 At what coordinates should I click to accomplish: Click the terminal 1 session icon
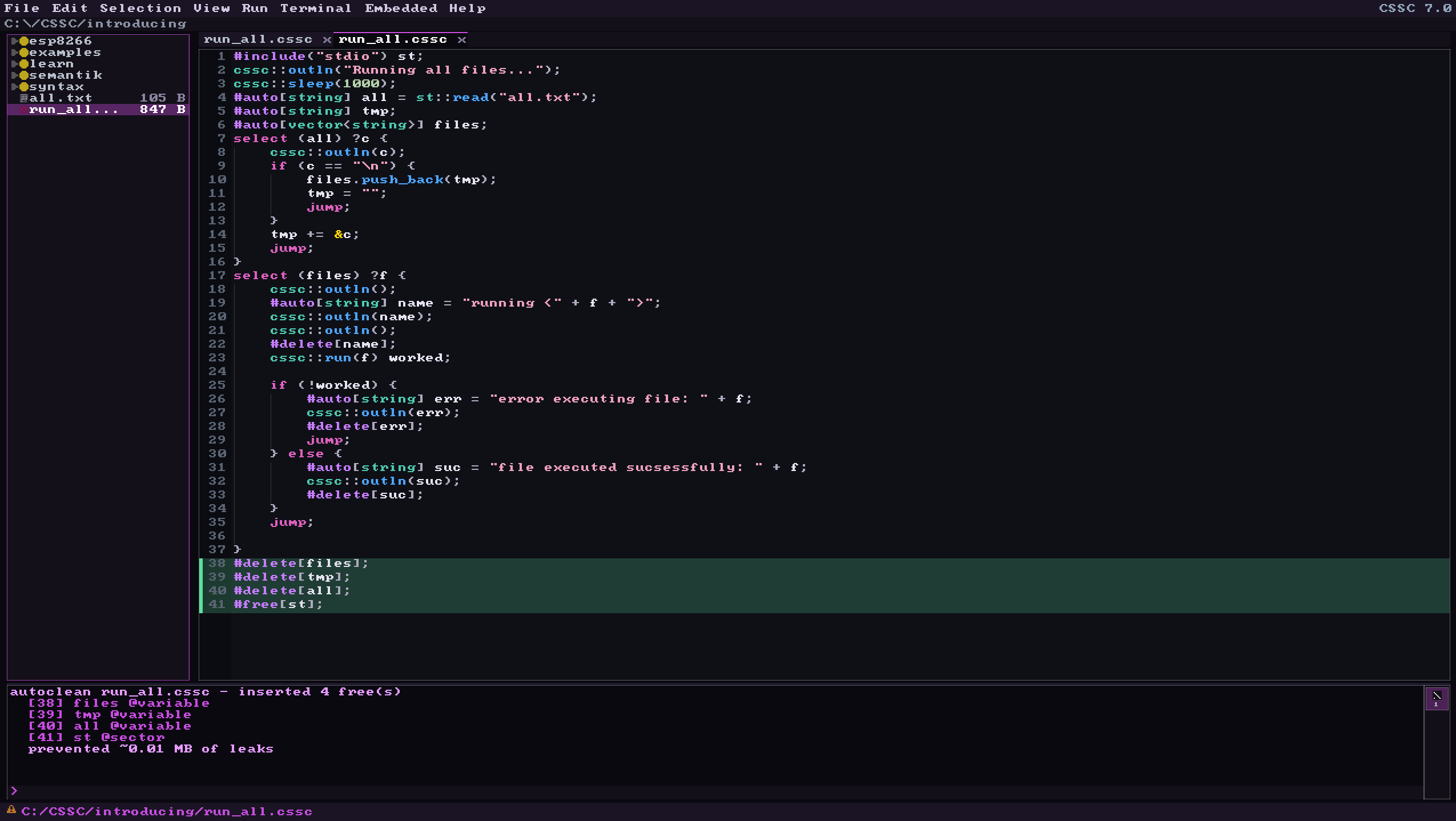(1437, 698)
